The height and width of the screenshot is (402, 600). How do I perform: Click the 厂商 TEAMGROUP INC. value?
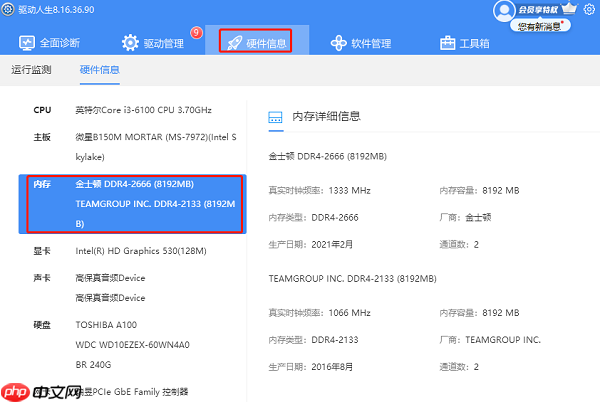(503, 340)
